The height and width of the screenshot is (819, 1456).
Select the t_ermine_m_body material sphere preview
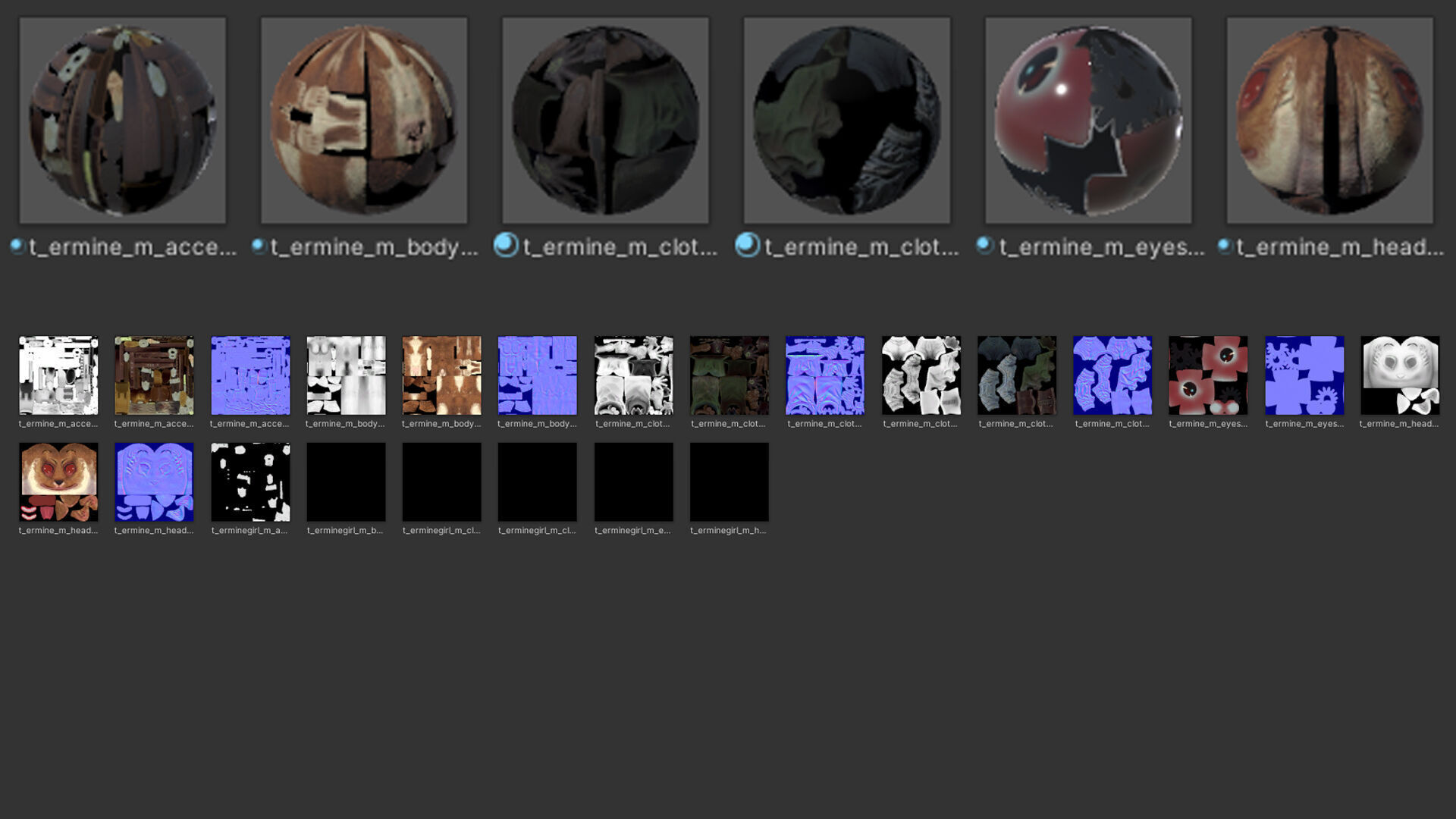(x=364, y=121)
